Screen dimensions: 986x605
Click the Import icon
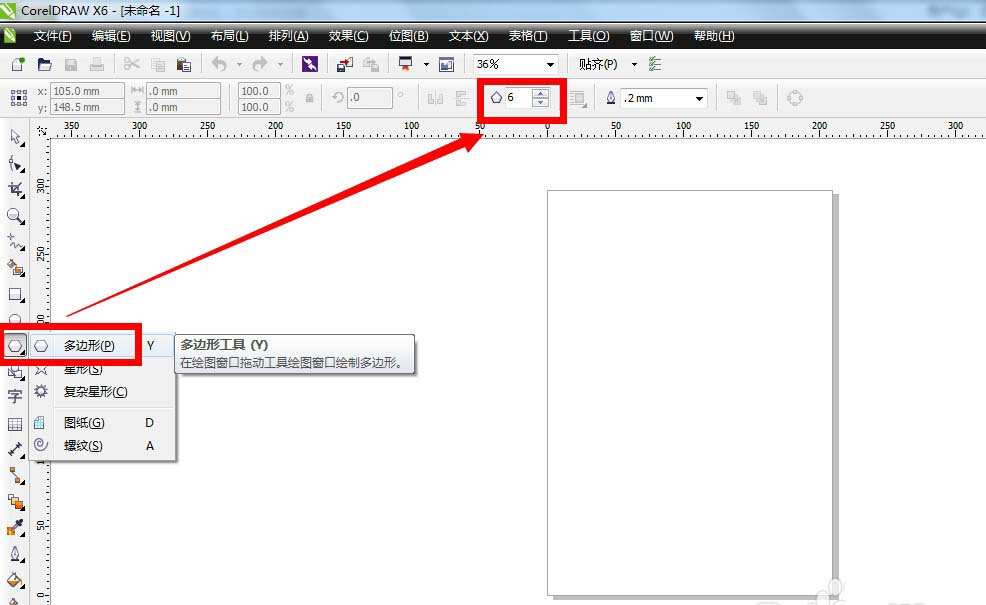pos(345,64)
